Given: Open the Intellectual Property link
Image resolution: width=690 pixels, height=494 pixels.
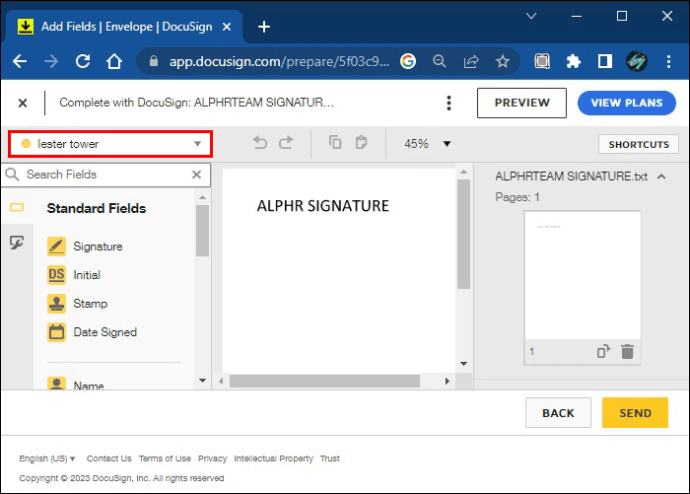Looking at the screenshot, I should coord(273,458).
